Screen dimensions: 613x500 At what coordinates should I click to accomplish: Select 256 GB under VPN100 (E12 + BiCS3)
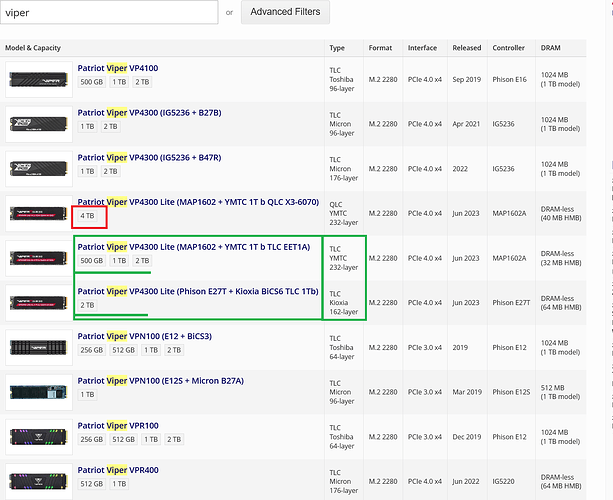[x=92, y=350]
